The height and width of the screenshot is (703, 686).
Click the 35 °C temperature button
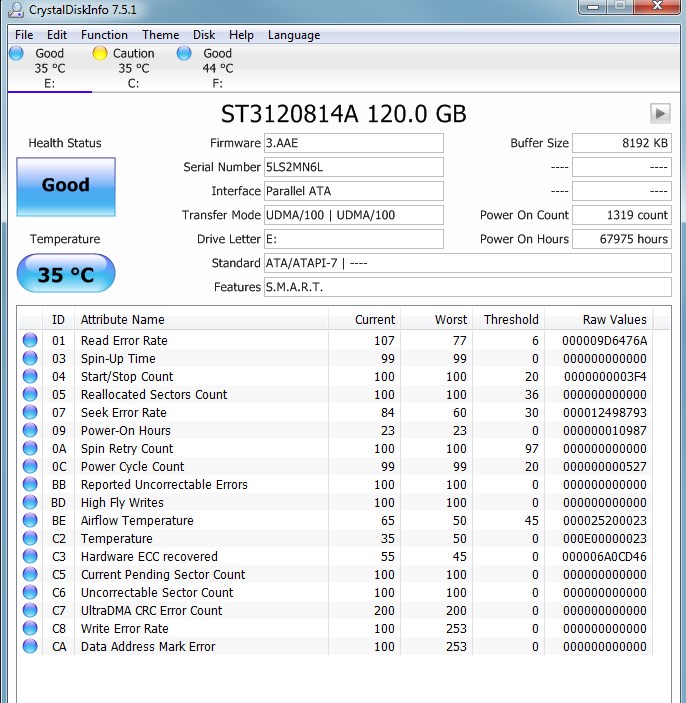coord(66,274)
